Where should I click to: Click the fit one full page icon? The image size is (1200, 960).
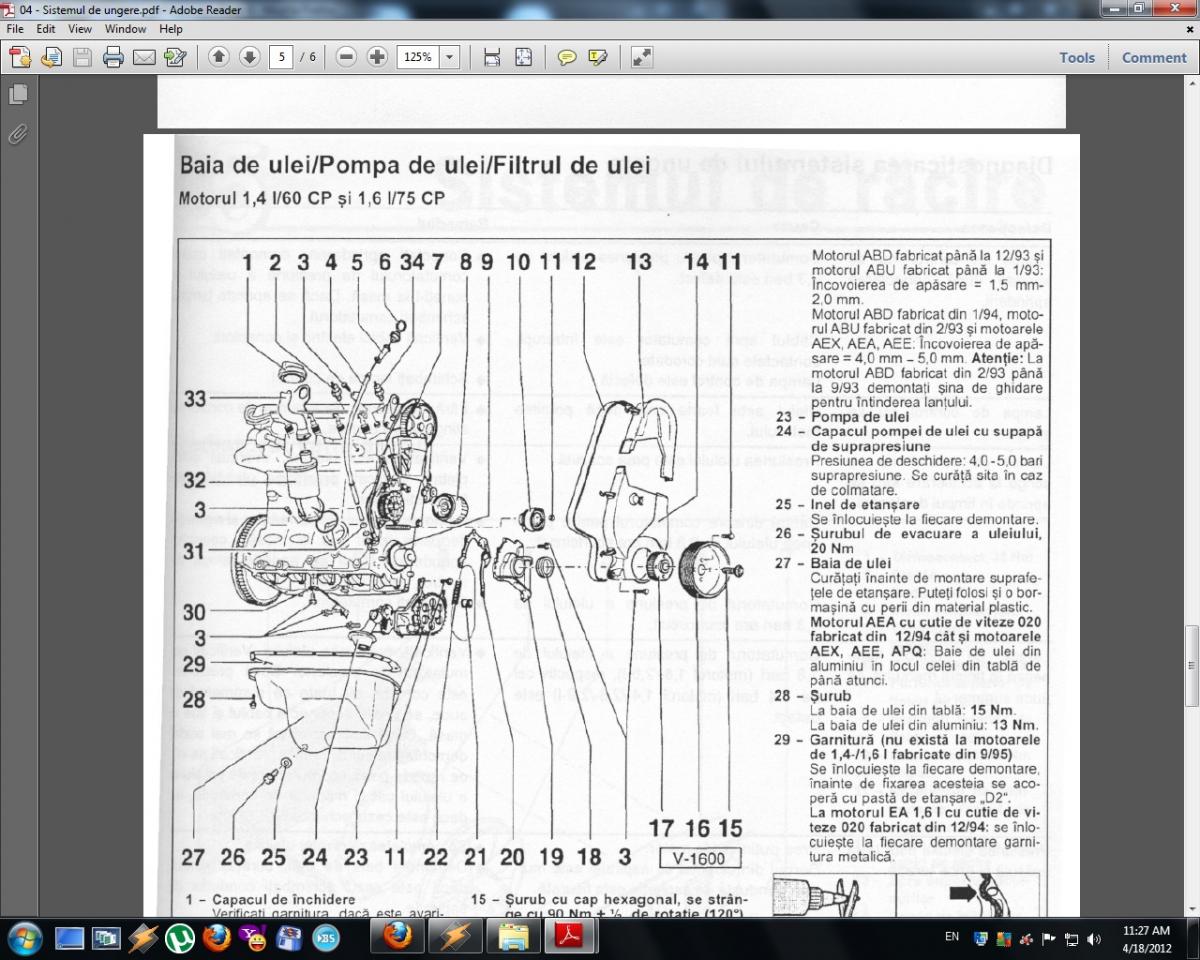(x=523, y=57)
